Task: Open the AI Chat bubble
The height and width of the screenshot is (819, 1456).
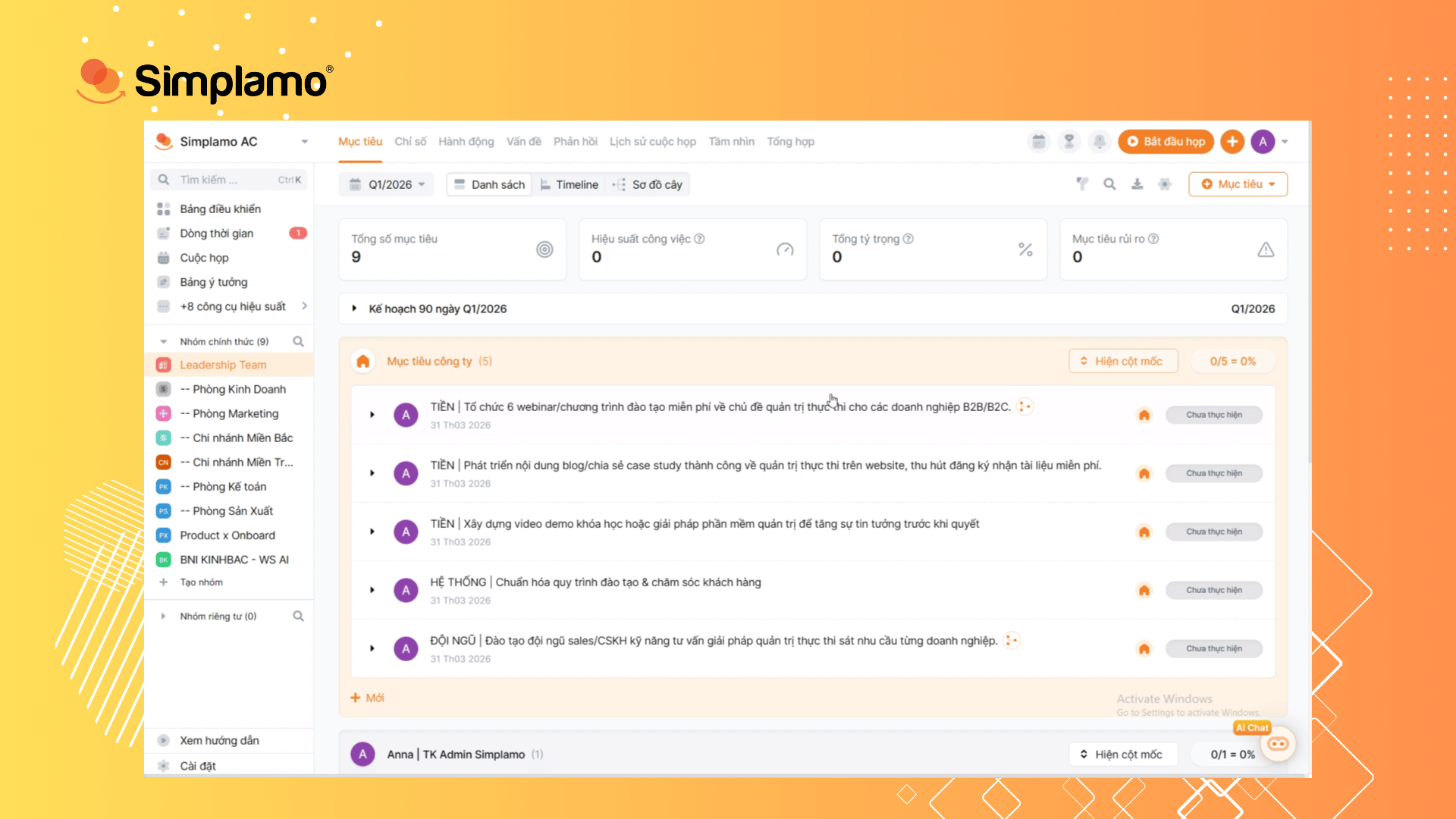Action: pyautogui.click(x=1278, y=744)
